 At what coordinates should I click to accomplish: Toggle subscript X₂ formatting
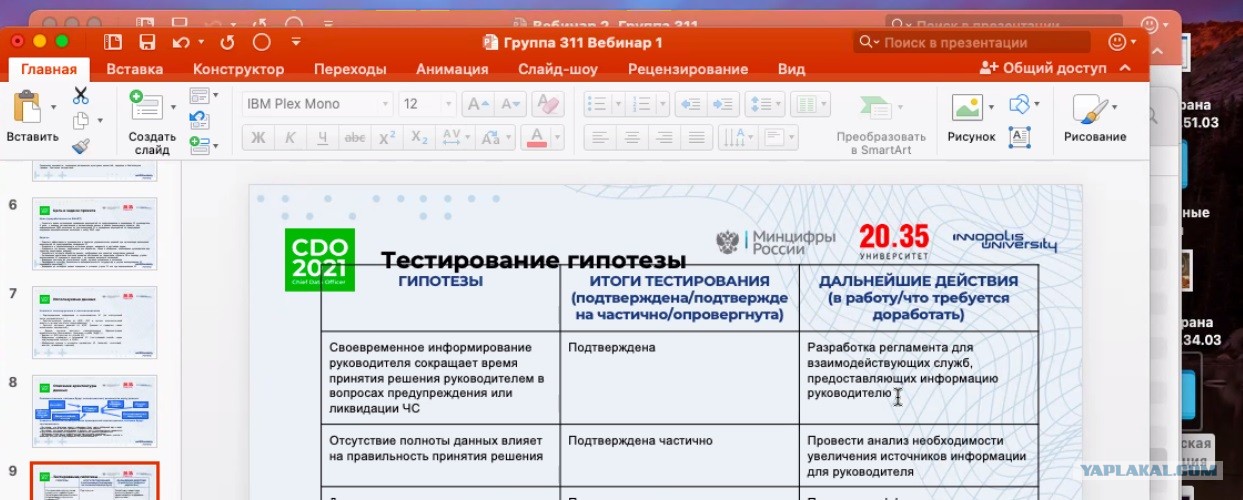click(420, 138)
